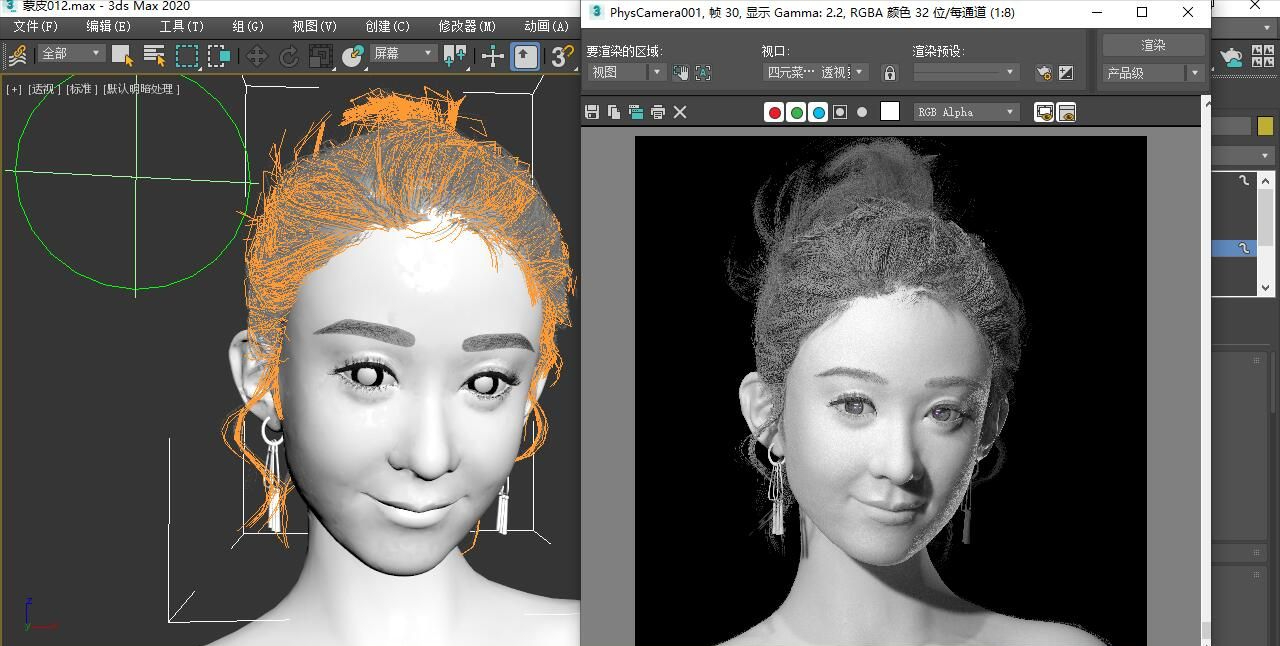Open the modifier list dropdown arrow
This screenshot has width=1280, height=646.
(1265, 155)
